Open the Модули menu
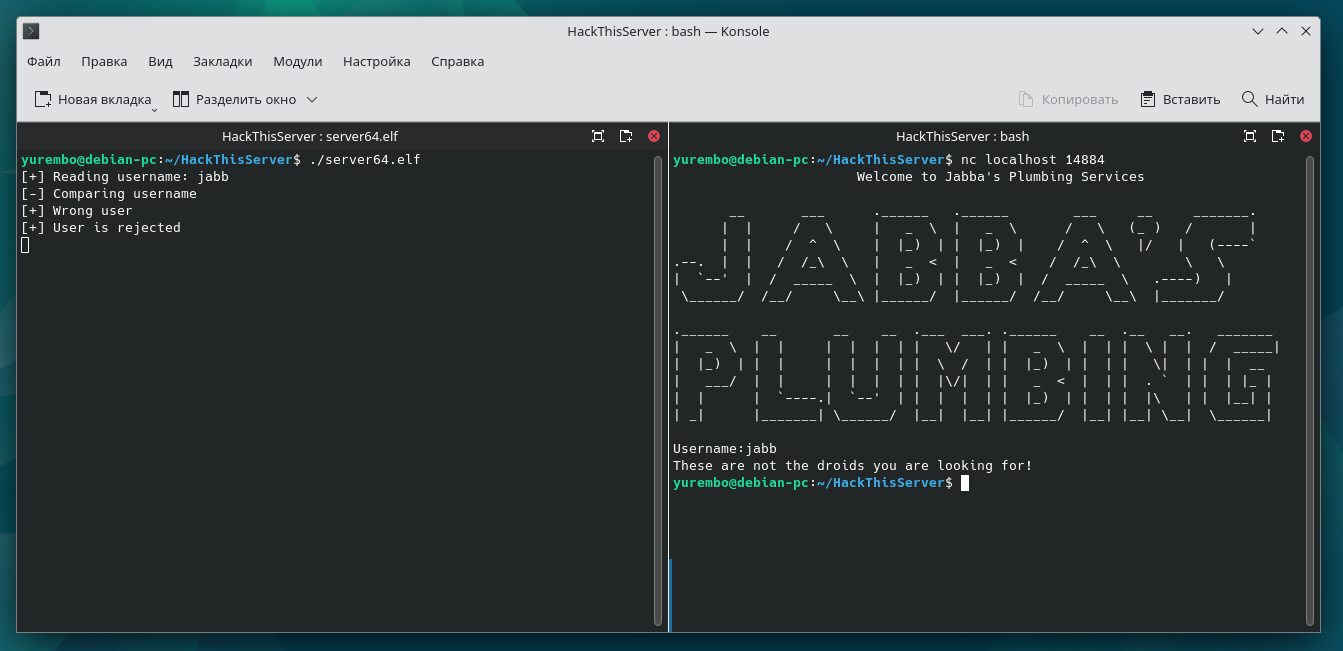Viewport: 1343px width, 651px height. pyautogui.click(x=297, y=61)
